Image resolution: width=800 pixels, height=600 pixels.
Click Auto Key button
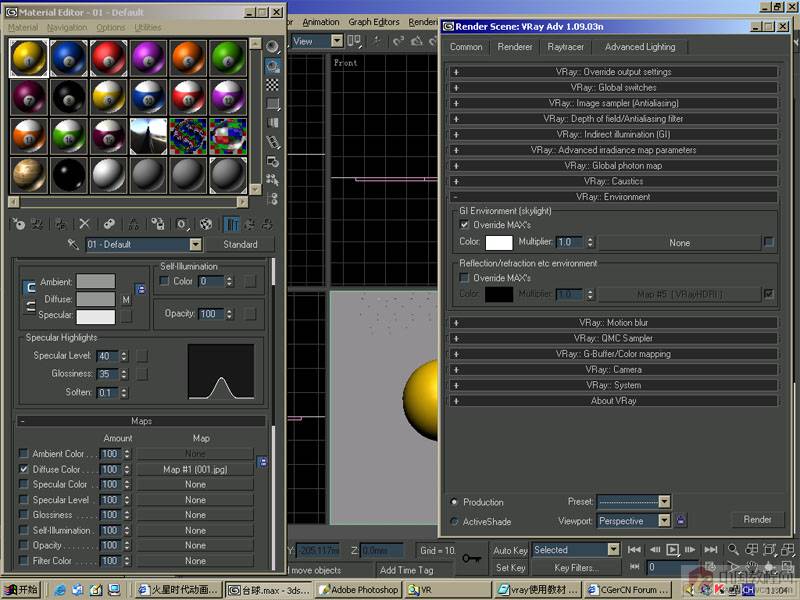coord(510,551)
